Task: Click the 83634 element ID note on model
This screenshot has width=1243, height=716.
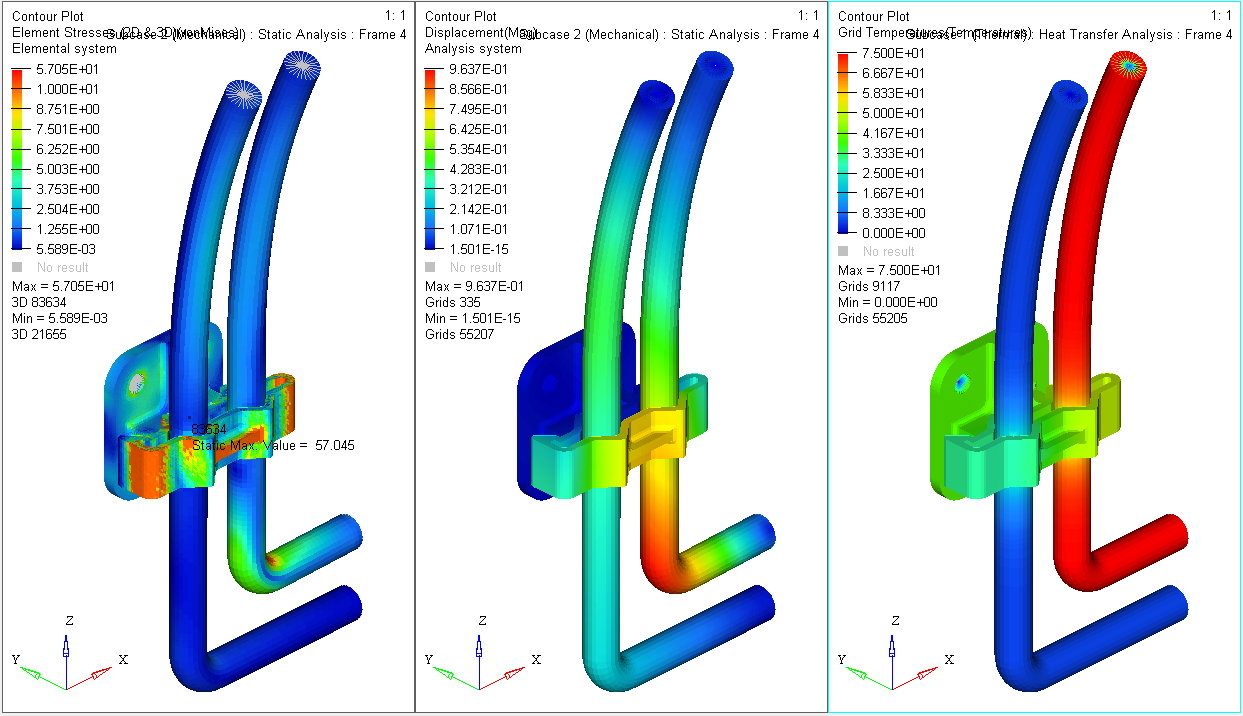Action: (x=209, y=430)
